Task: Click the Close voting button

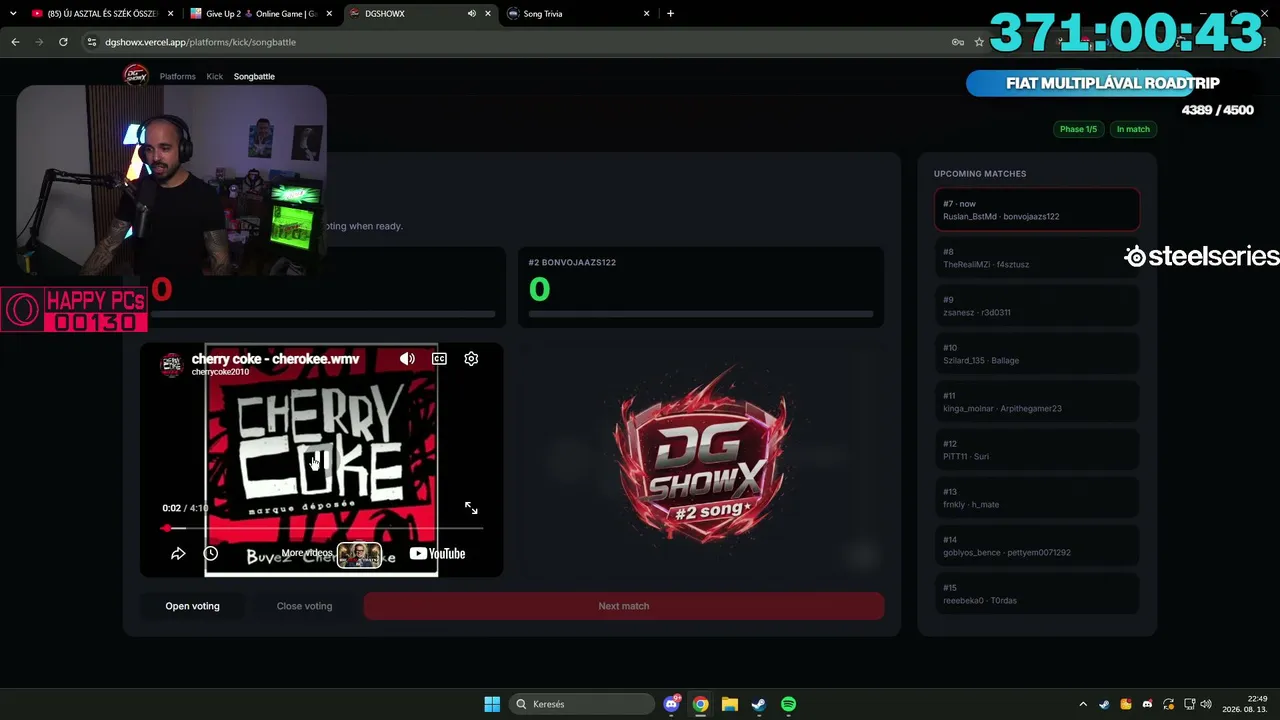Action: click(x=304, y=606)
